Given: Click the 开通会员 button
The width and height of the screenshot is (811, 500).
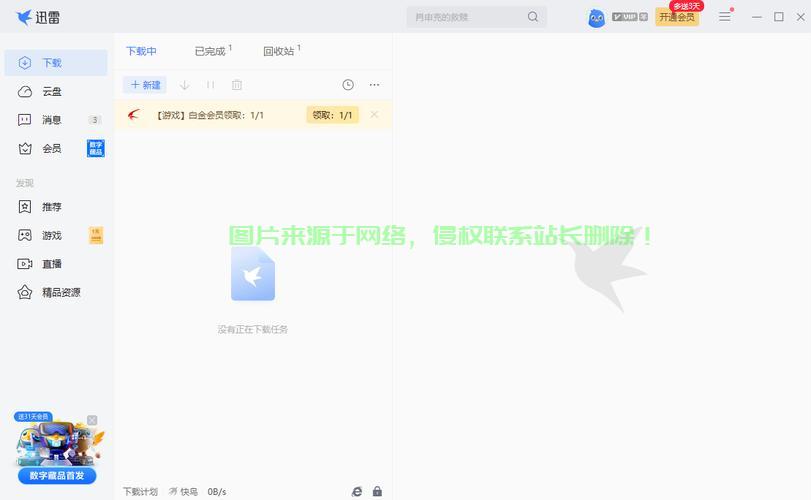Looking at the screenshot, I should pyautogui.click(x=677, y=17).
